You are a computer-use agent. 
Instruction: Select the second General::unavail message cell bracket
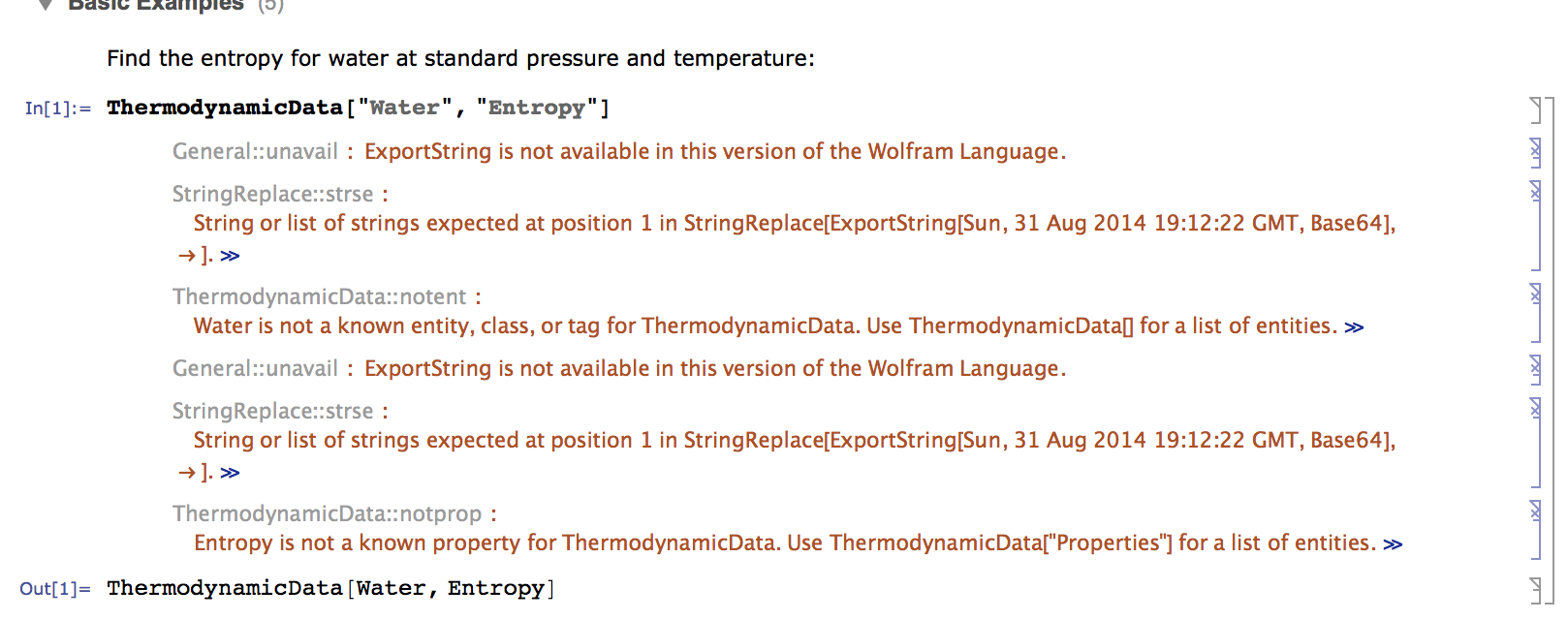[1535, 369]
